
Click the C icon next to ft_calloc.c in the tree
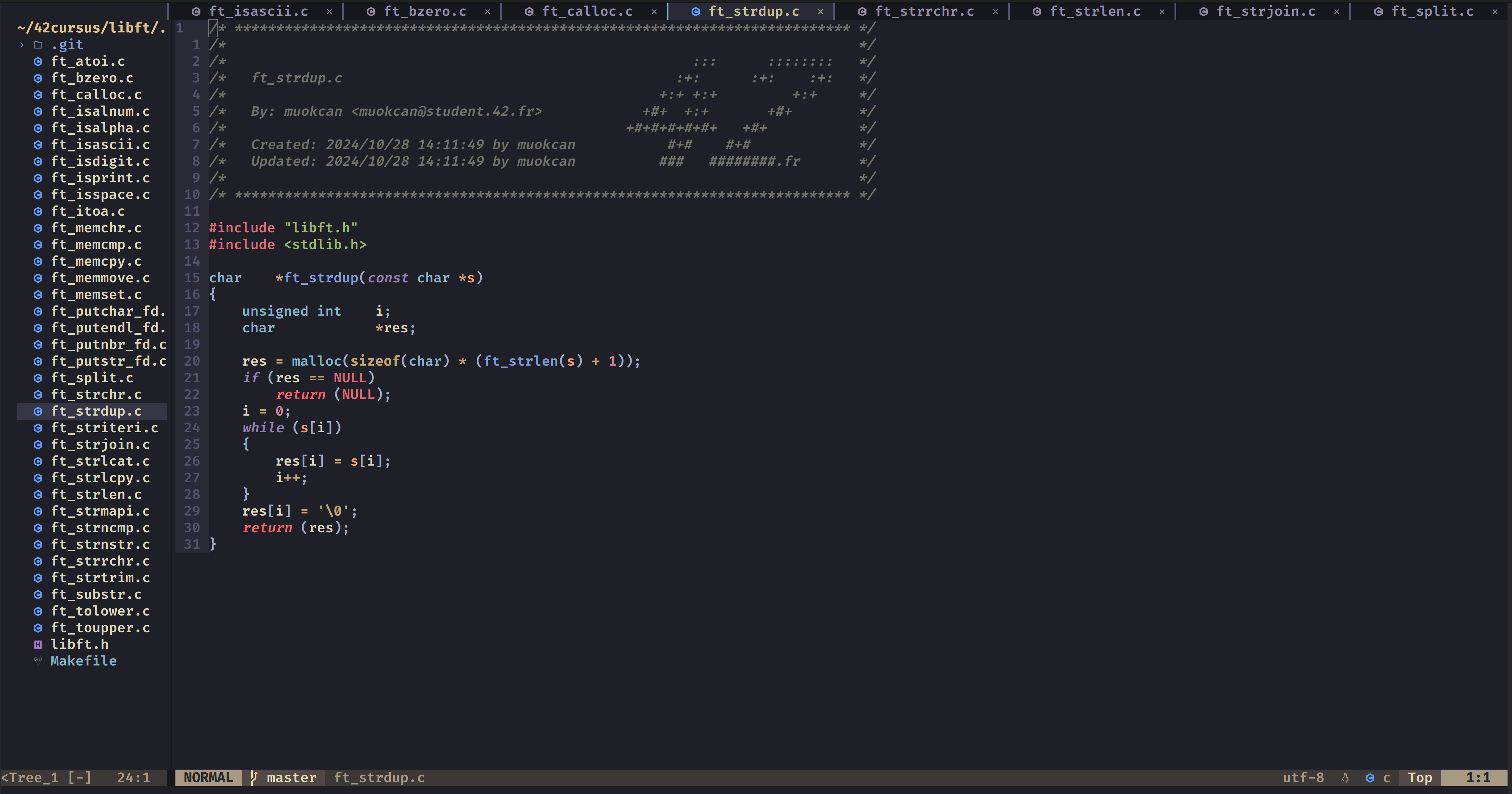pyautogui.click(x=38, y=95)
